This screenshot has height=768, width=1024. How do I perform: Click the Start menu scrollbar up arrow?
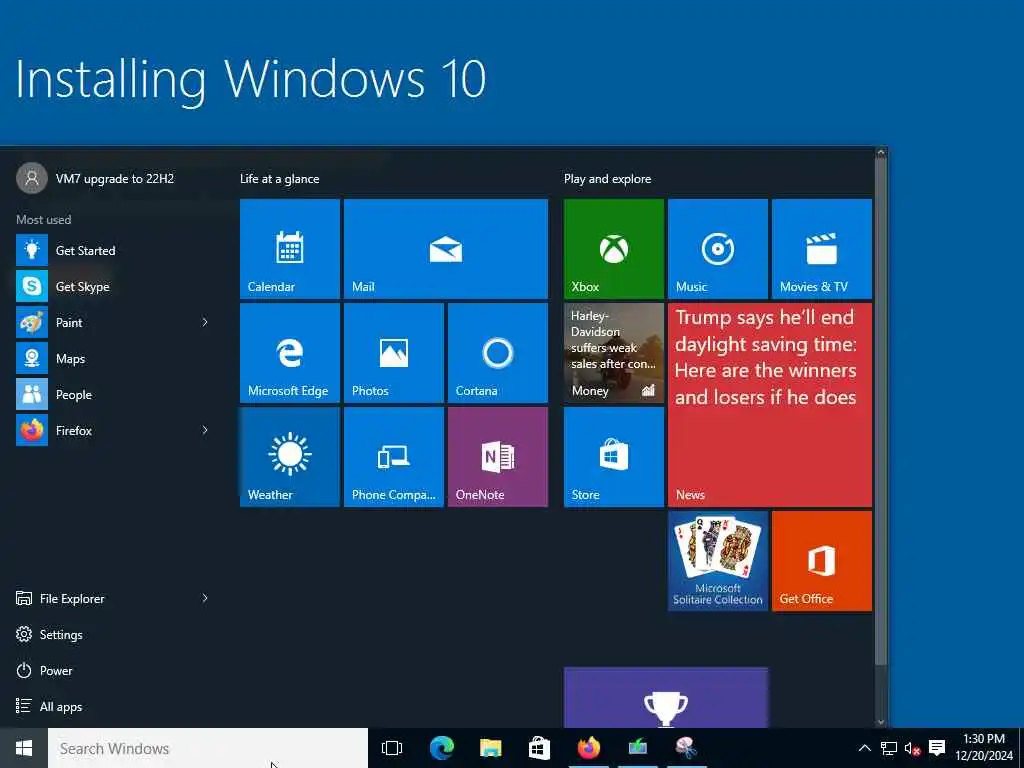[x=881, y=153]
